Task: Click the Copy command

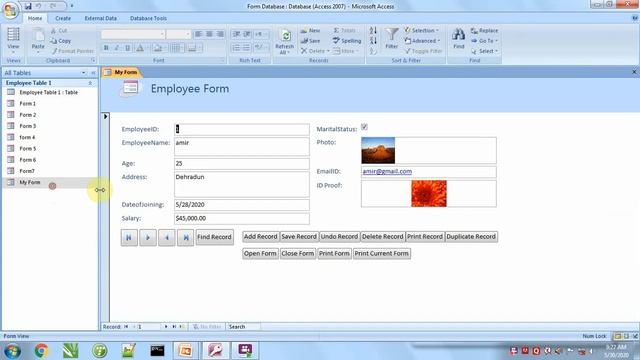Action: tap(60, 41)
